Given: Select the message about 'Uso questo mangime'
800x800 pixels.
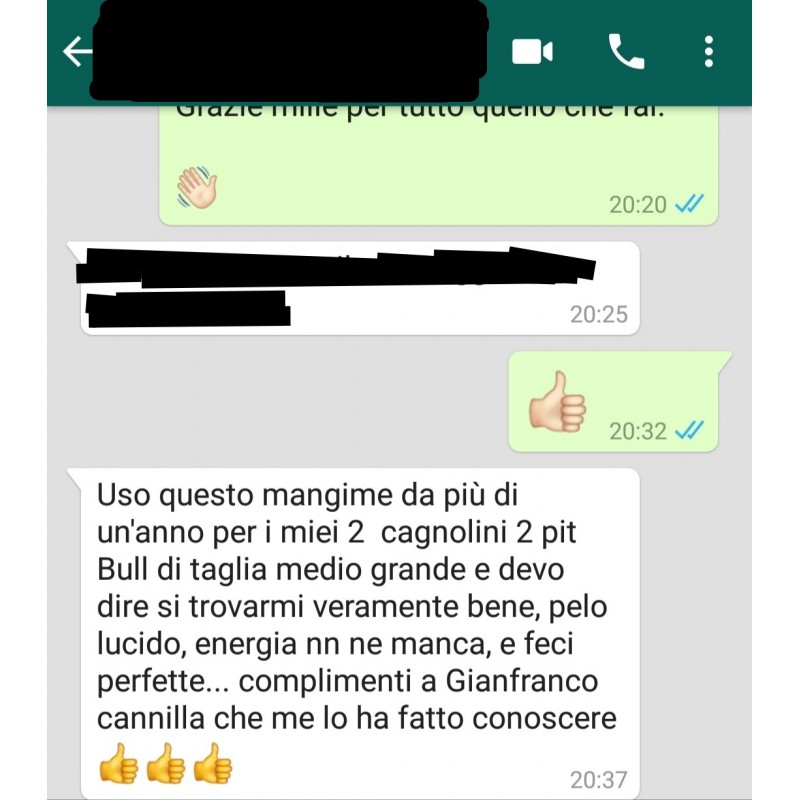Looking at the screenshot, I should (x=360, y=633).
